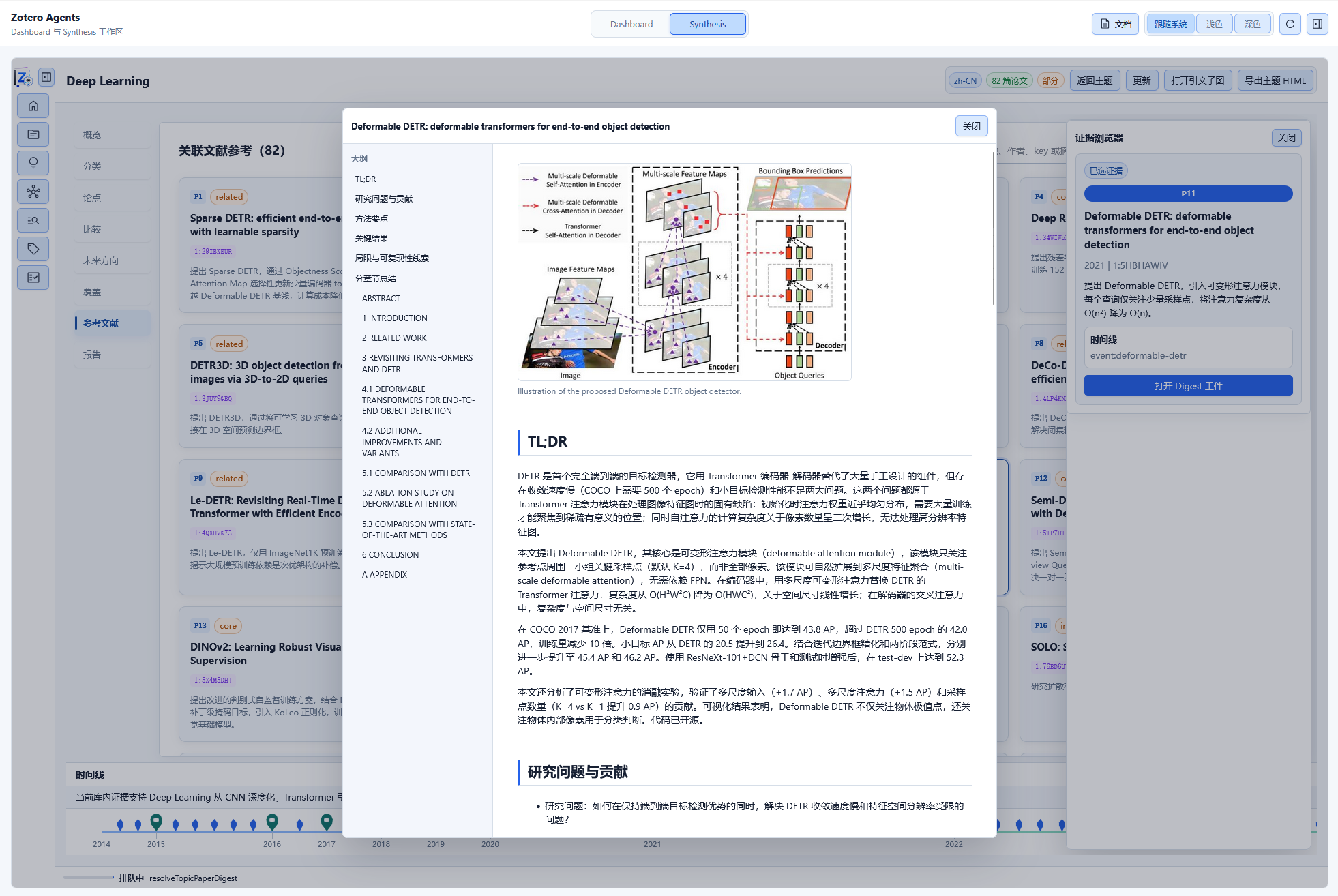Toggle the sidebar panel icon beside Zotero logo
This screenshot has height=896, width=1338.
[46, 77]
